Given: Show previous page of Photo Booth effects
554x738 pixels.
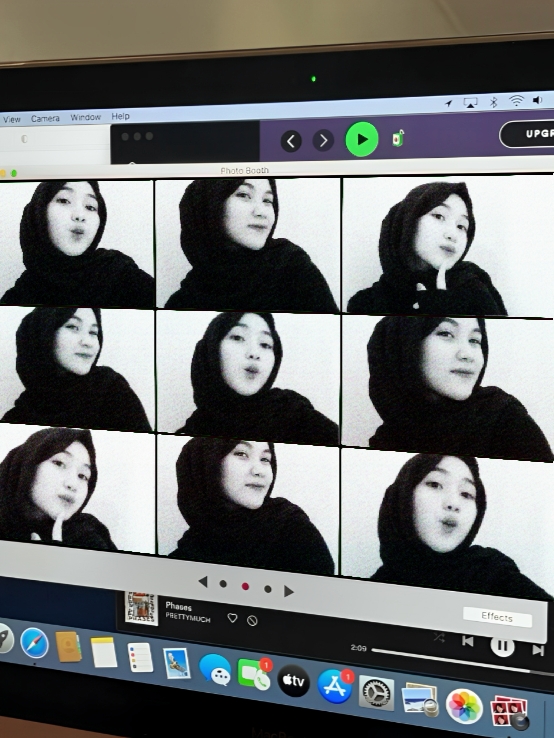Looking at the screenshot, I should pos(203,582).
